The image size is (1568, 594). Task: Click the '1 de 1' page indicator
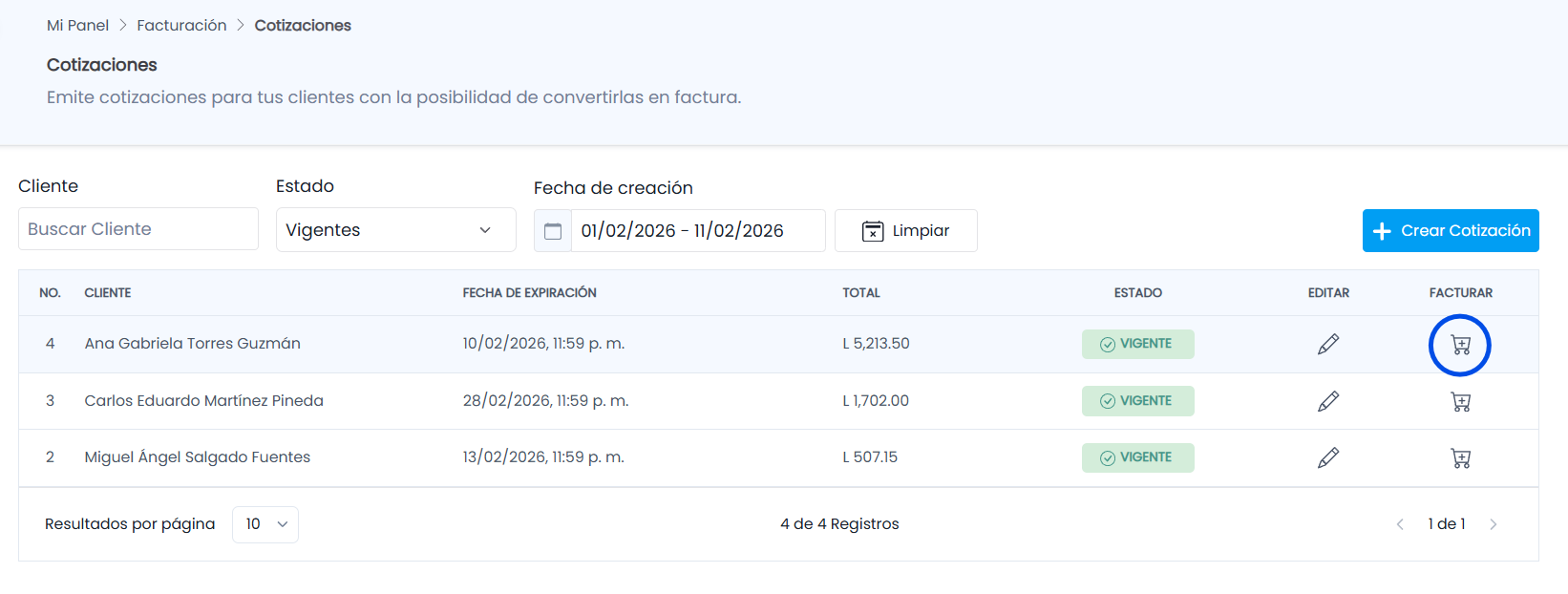pyautogui.click(x=1447, y=524)
